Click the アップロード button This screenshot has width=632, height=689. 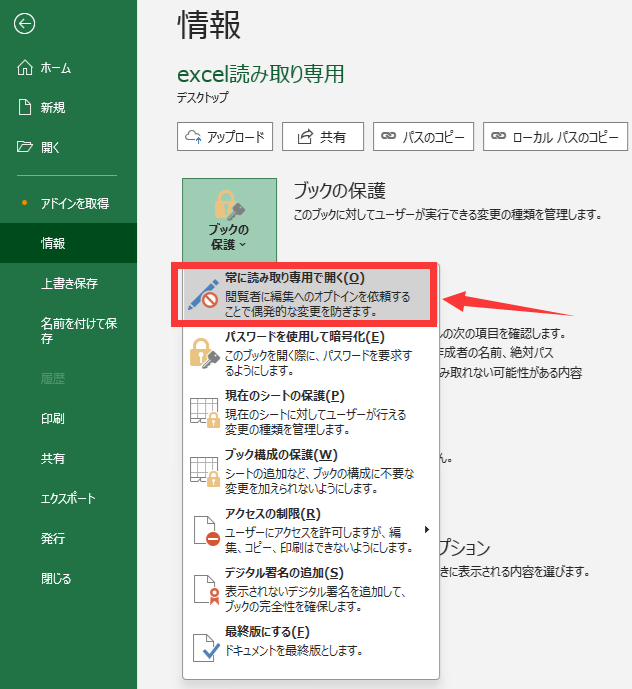(x=225, y=137)
